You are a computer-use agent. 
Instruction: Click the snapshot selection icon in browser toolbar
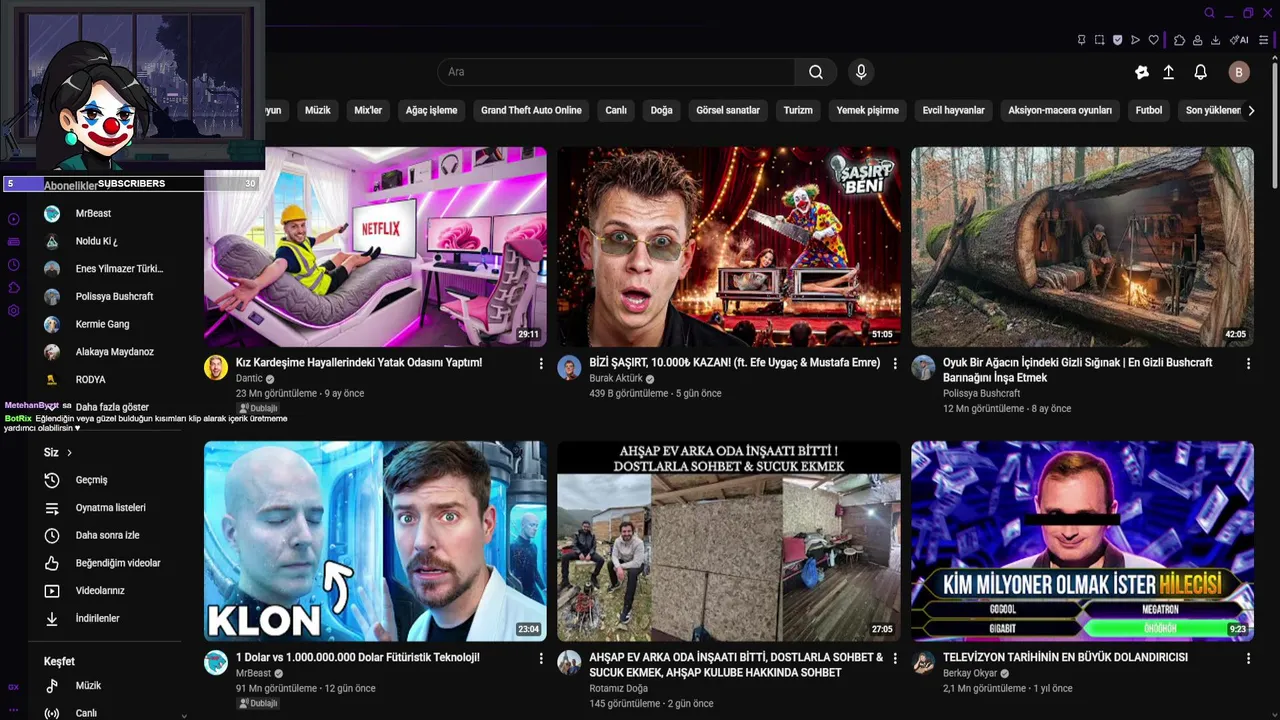1099,40
